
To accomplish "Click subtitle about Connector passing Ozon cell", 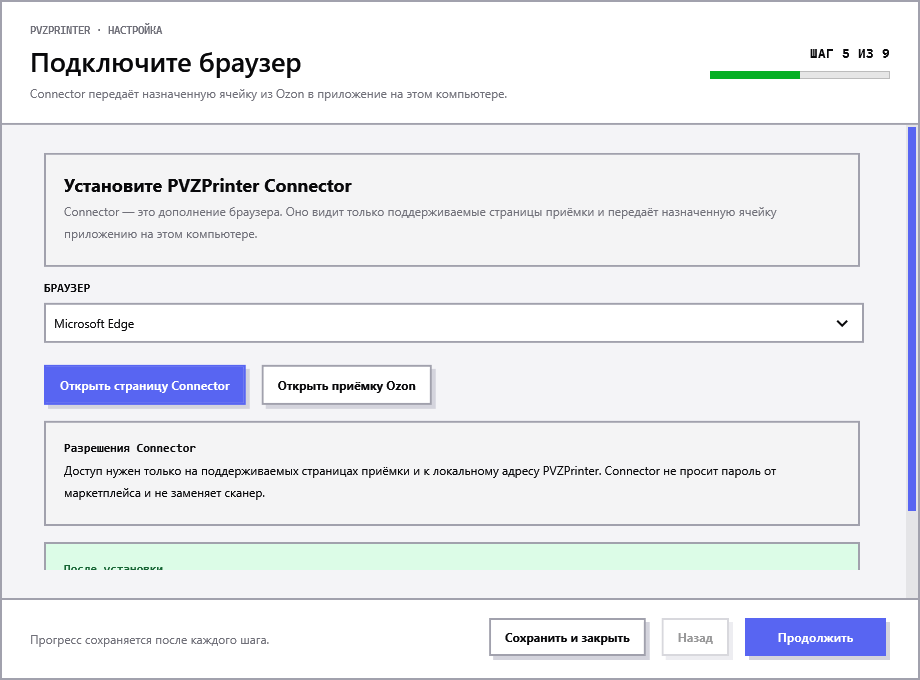I will tap(268, 94).
